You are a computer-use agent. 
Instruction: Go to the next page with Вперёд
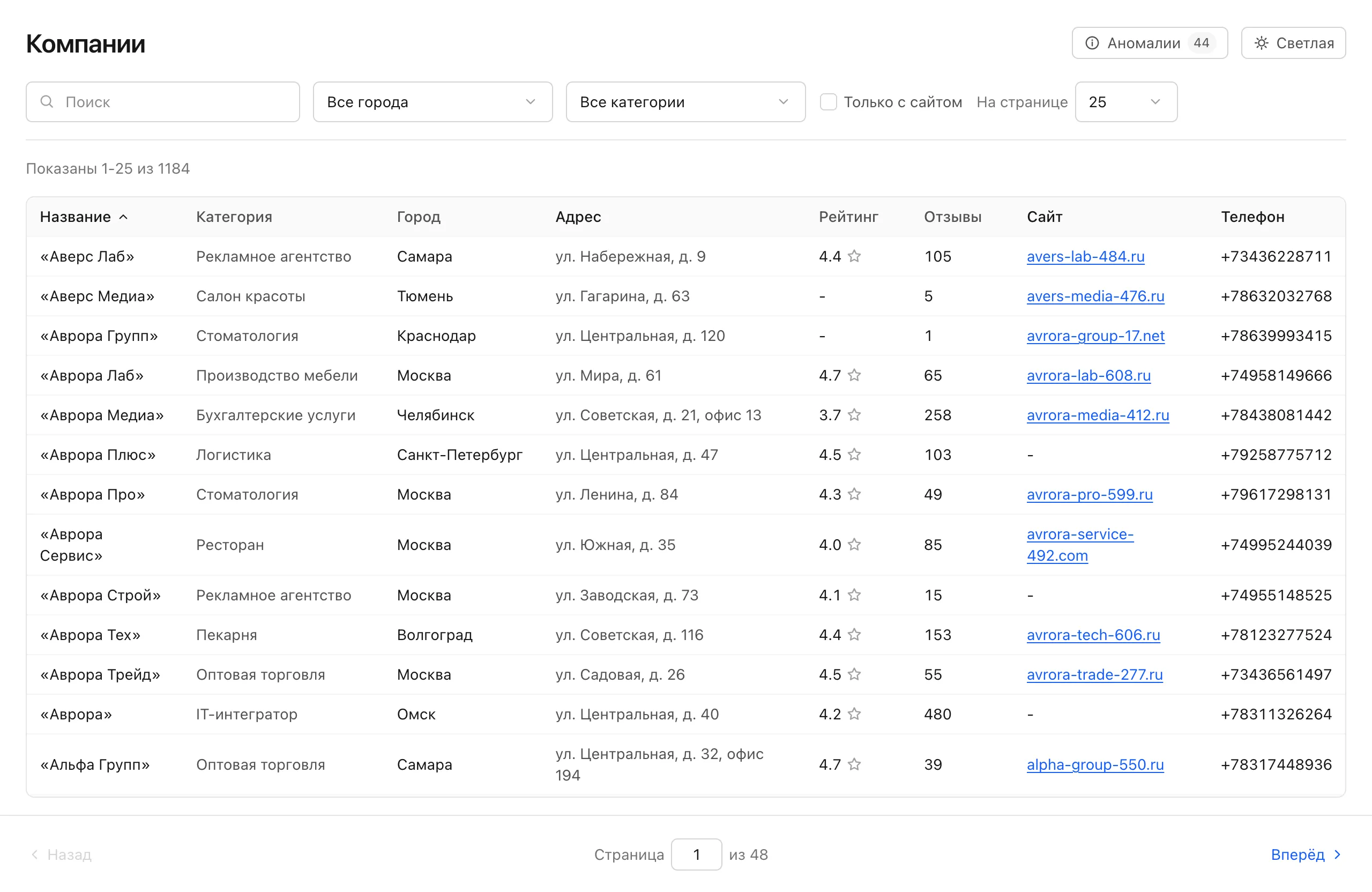tap(1306, 854)
